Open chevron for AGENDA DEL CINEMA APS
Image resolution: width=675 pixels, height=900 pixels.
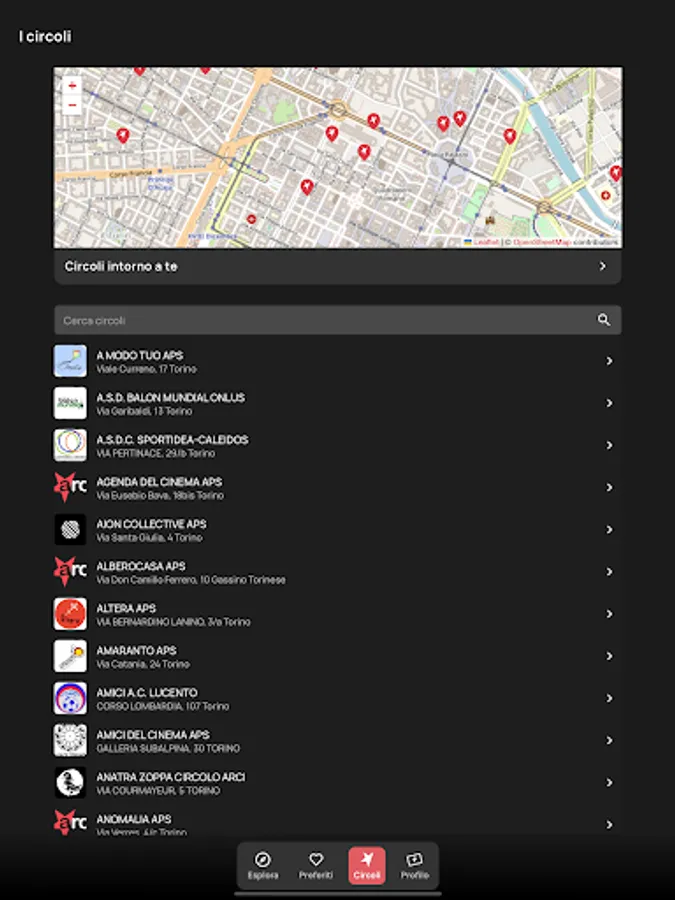[x=609, y=487]
